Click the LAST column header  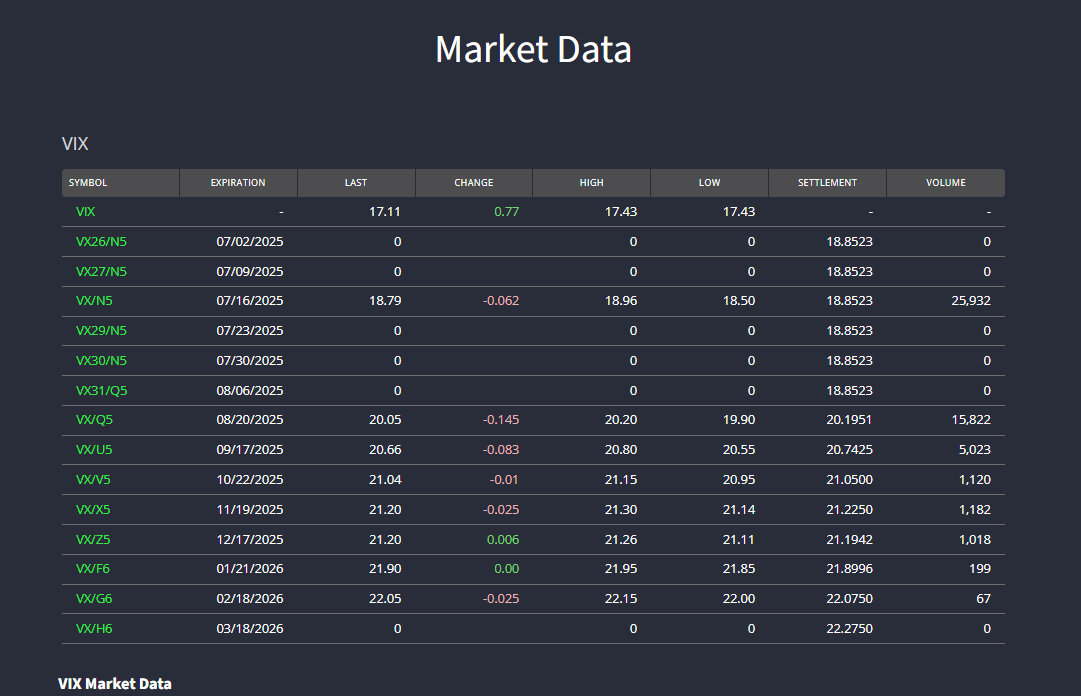(x=356, y=183)
